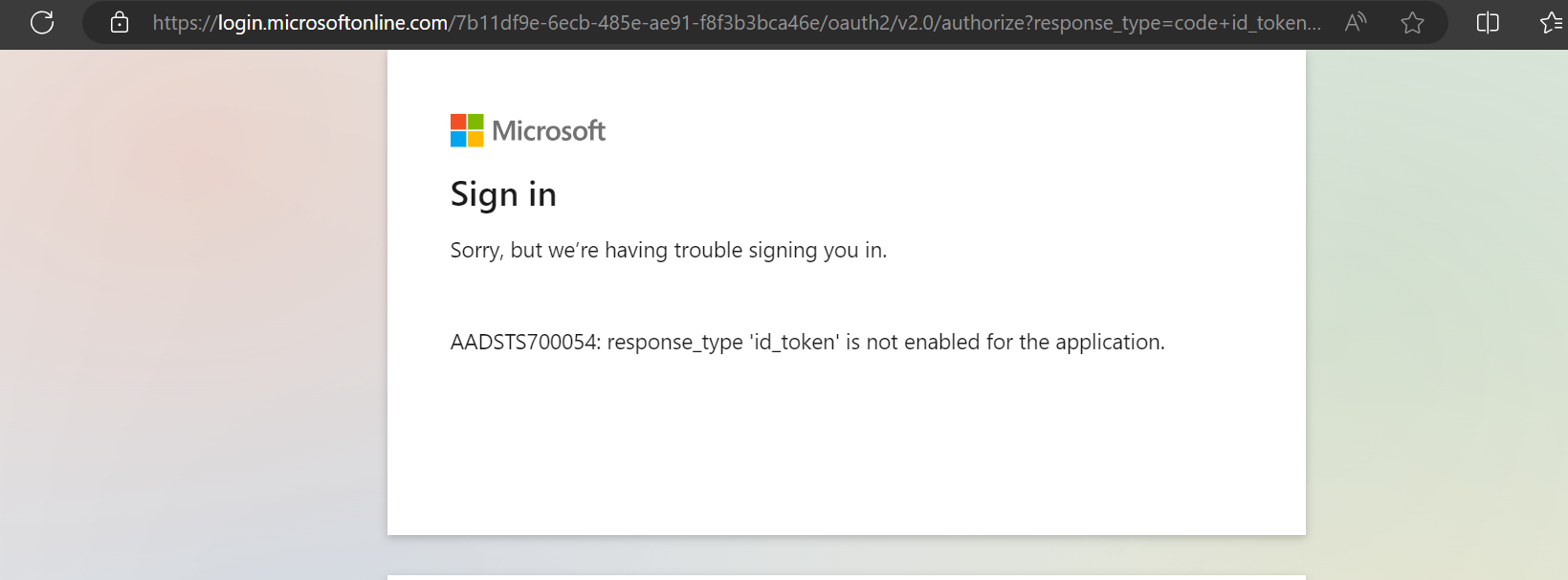This screenshot has height=580, width=1568.
Task: Select the trouble signing in message
Action: coord(667,250)
